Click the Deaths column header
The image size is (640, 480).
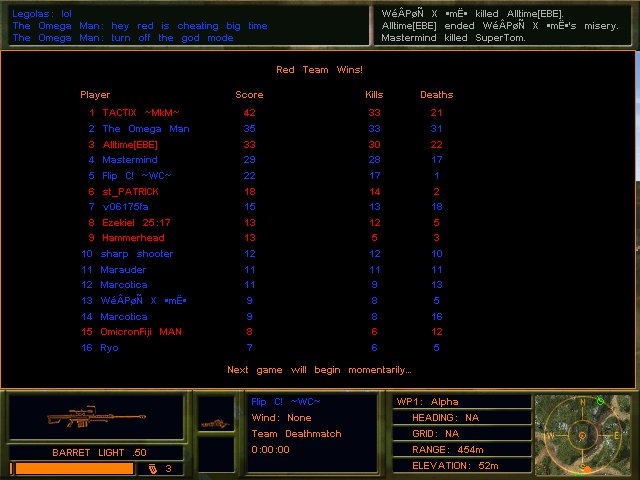pos(436,95)
